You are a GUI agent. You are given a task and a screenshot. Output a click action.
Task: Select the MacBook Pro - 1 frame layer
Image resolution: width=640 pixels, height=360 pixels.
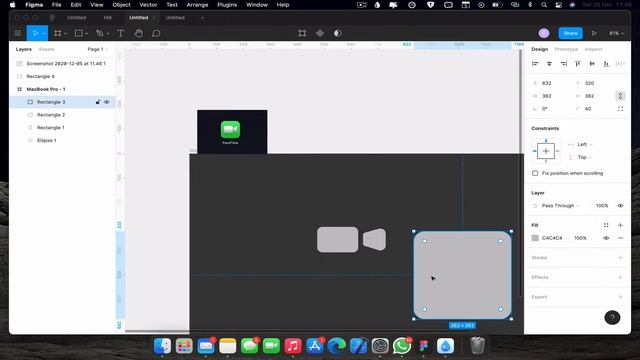point(46,89)
